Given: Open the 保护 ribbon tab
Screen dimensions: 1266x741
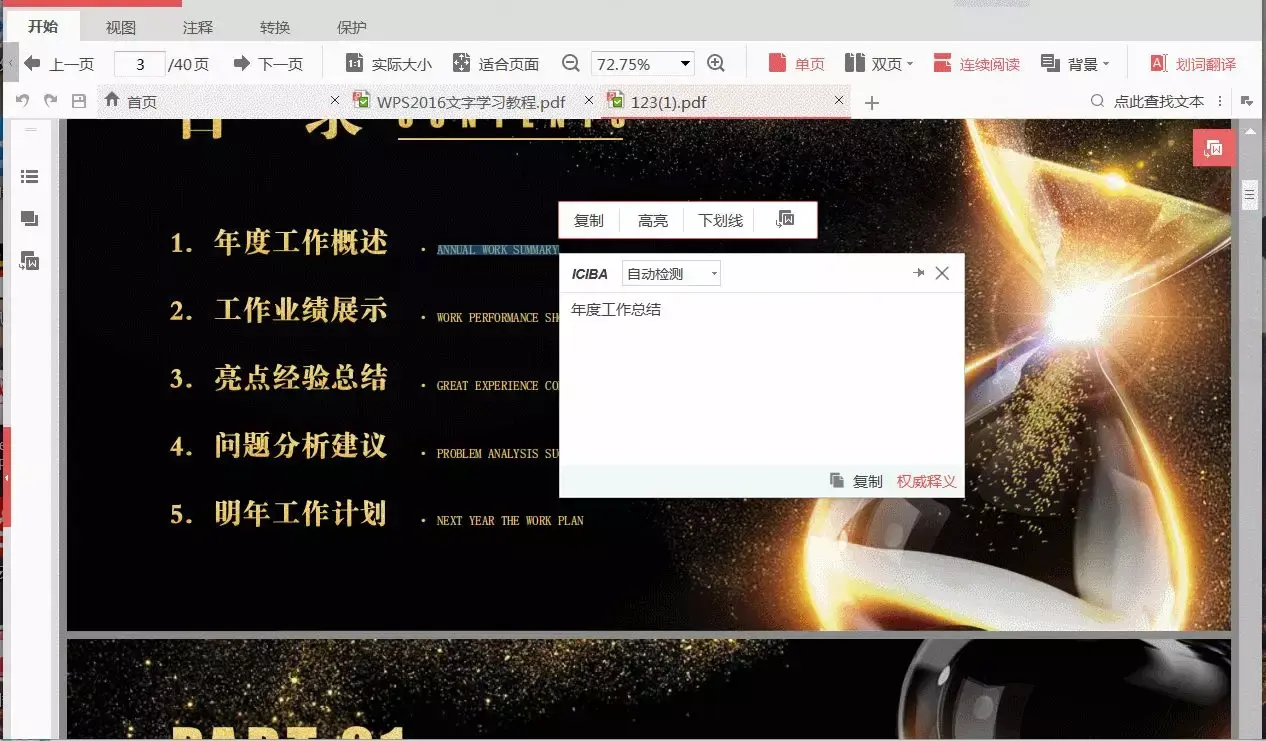Looking at the screenshot, I should [352, 28].
